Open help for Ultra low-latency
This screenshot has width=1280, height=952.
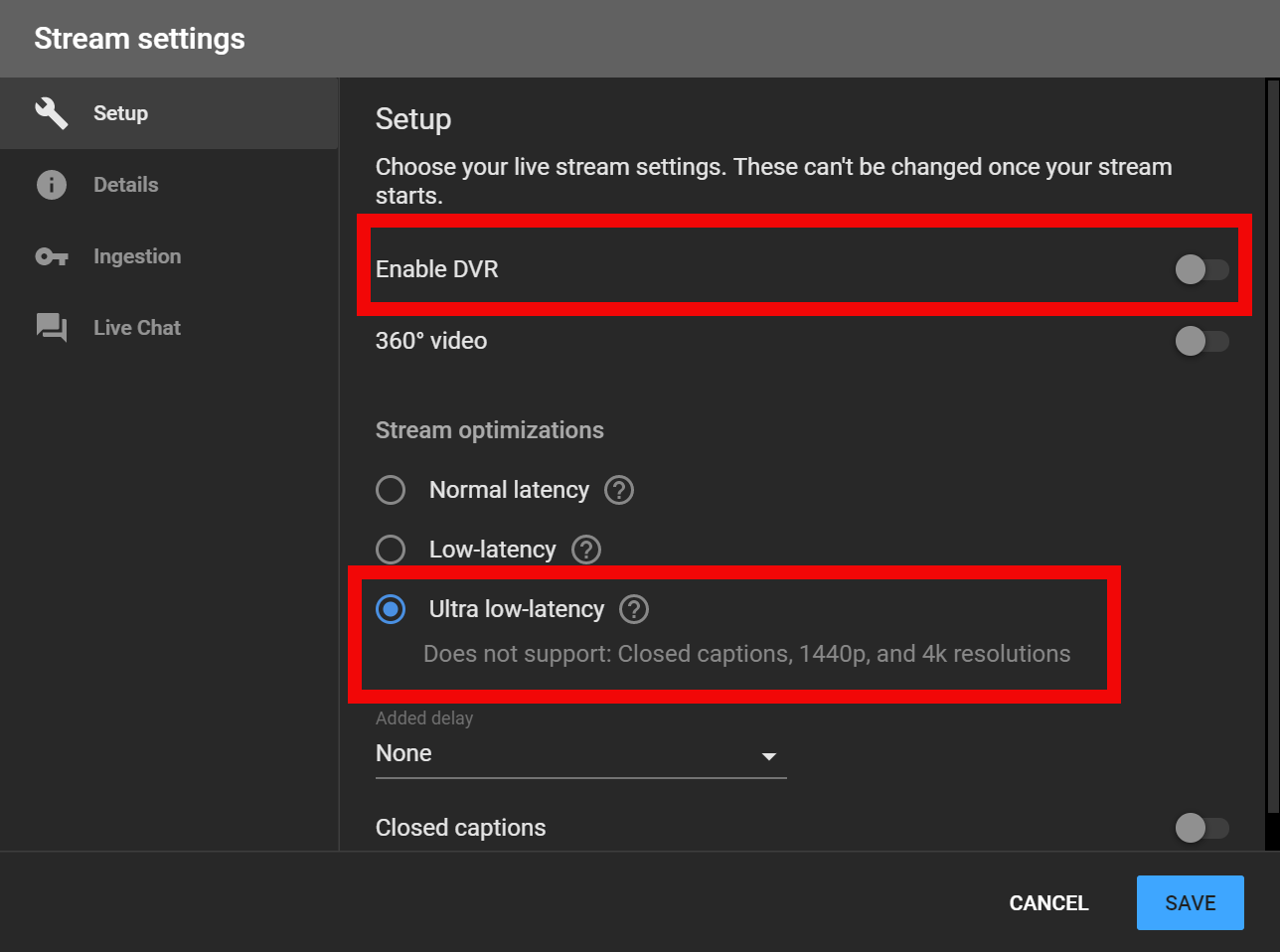coord(633,608)
